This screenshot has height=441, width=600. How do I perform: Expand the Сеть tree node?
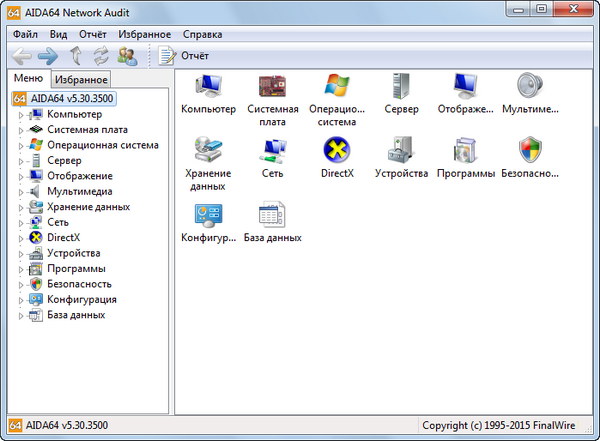click(19, 222)
